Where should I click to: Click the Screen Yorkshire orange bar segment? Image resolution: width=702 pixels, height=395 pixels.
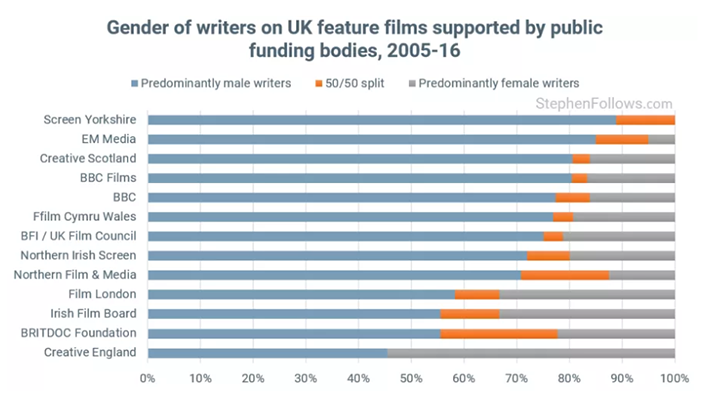click(646, 120)
